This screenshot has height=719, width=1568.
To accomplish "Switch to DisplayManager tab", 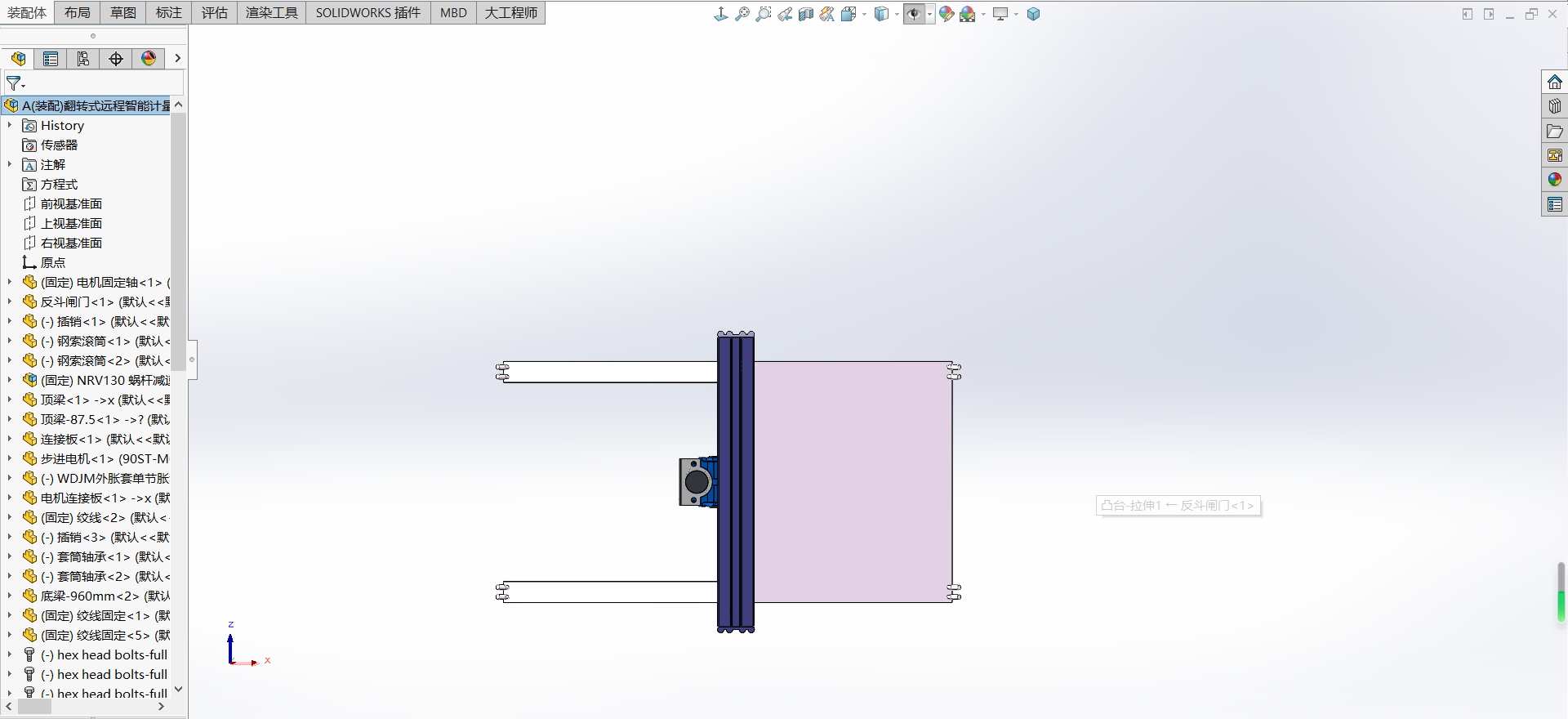I will point(149,59).
